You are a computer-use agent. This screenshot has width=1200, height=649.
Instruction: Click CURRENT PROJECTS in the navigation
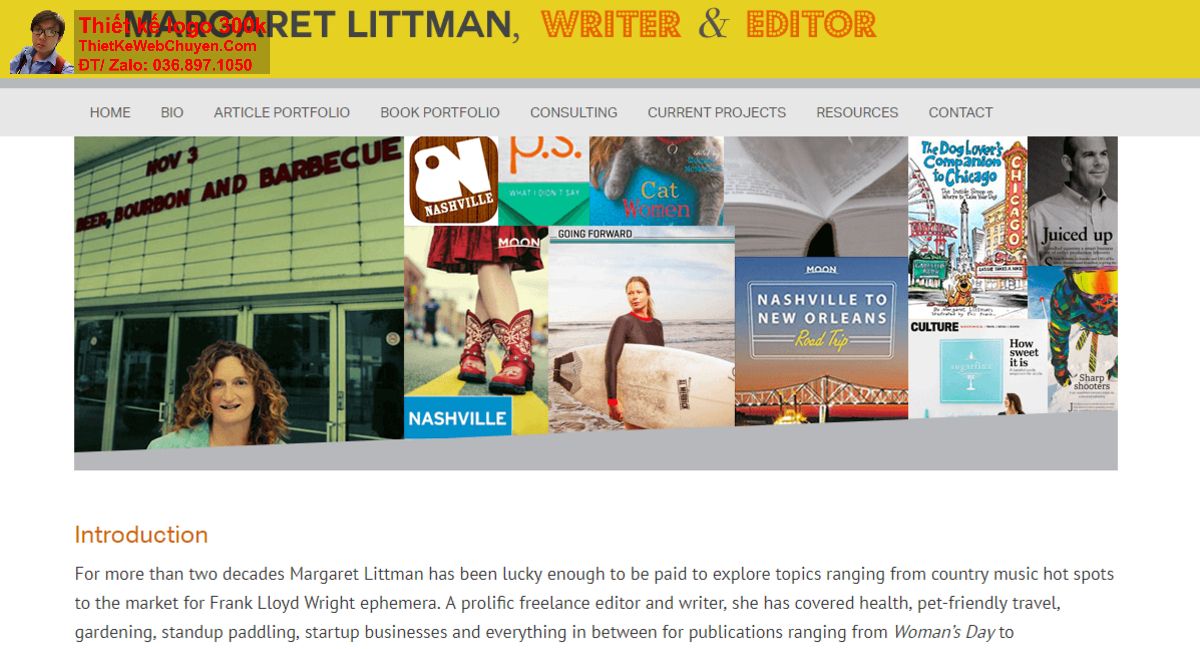[717, 112]
